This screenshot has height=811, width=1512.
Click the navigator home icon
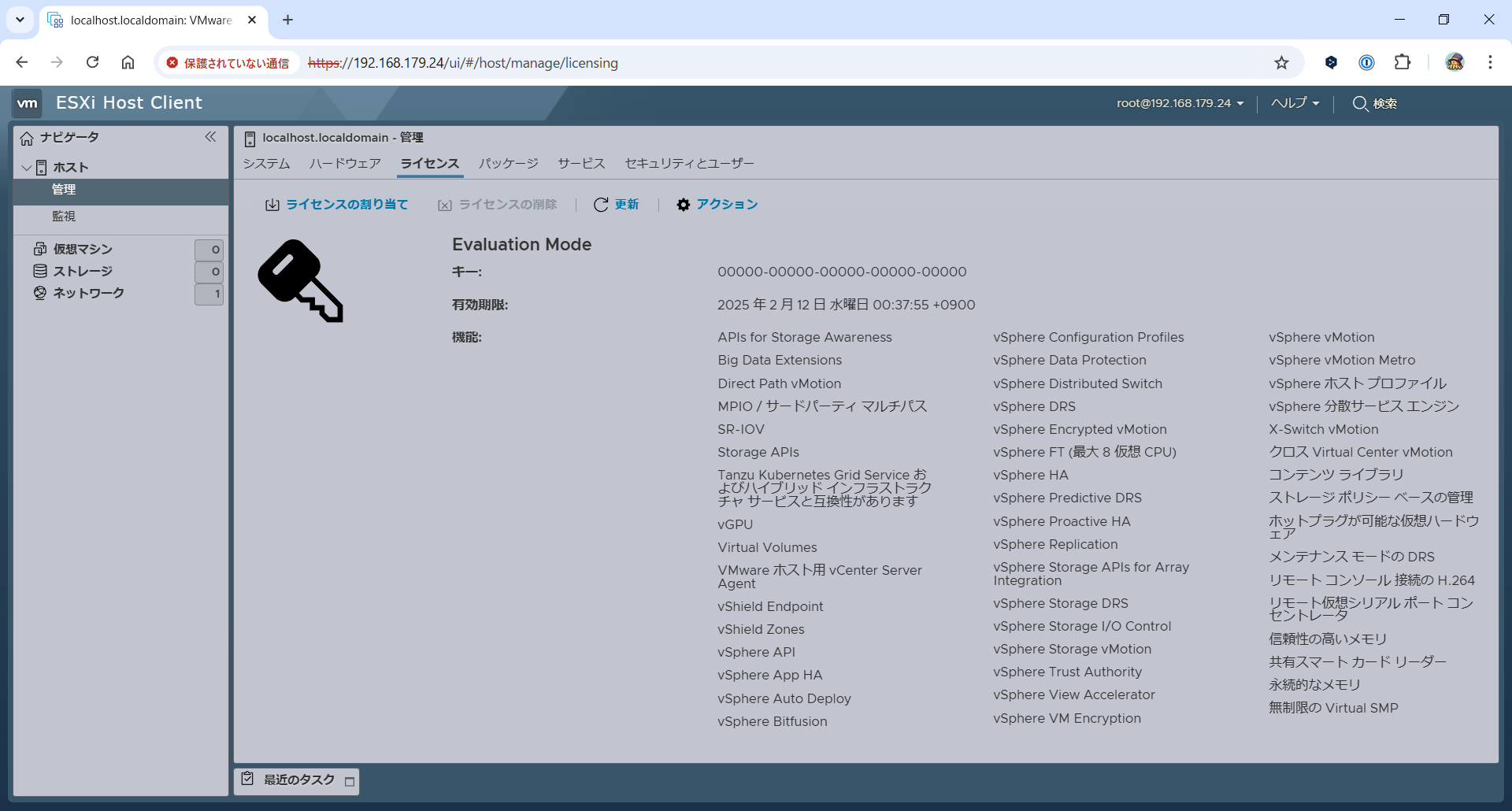coord(27,139)
